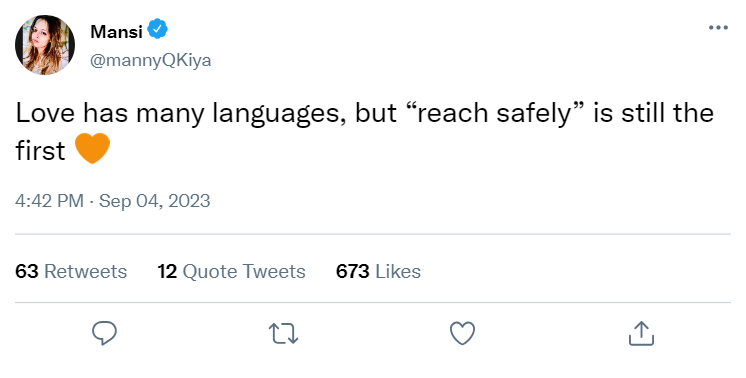Share the tweet via share icon

(641, 333)
